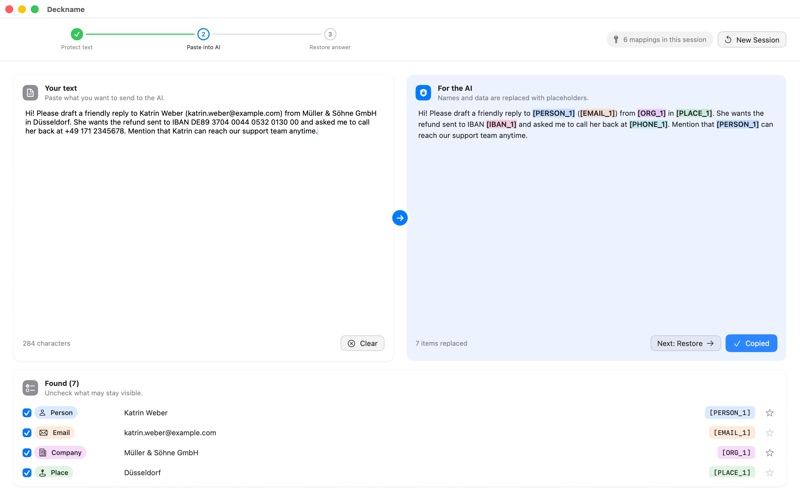Start a New Session
The image size is (800, 500).
(752, 40)
